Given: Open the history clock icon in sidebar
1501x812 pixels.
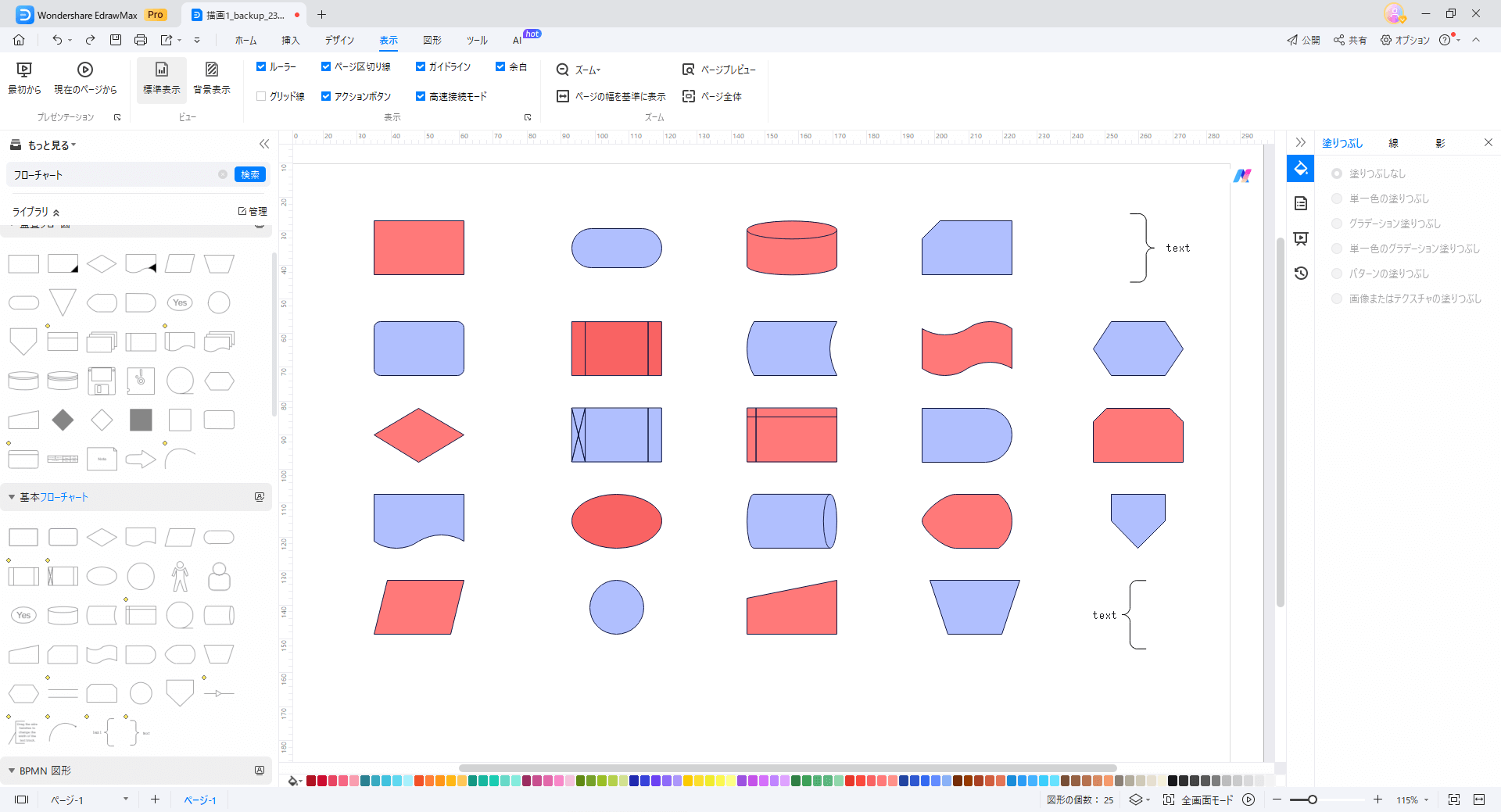Looking at the screenshot, I should tap(1300, 274).
